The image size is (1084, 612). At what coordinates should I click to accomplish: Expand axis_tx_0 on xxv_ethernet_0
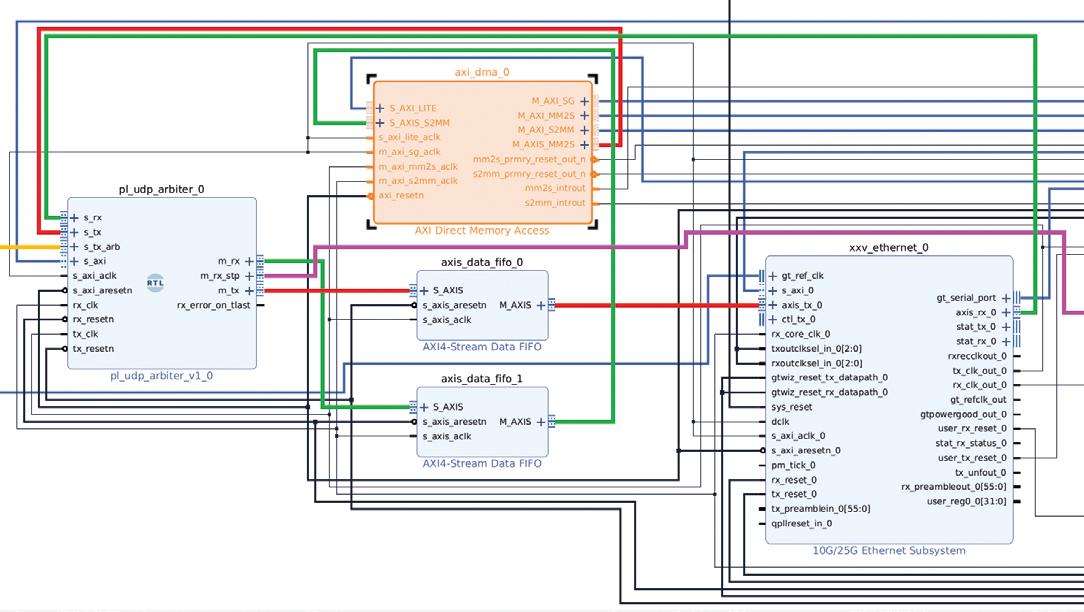click(773, 305)
